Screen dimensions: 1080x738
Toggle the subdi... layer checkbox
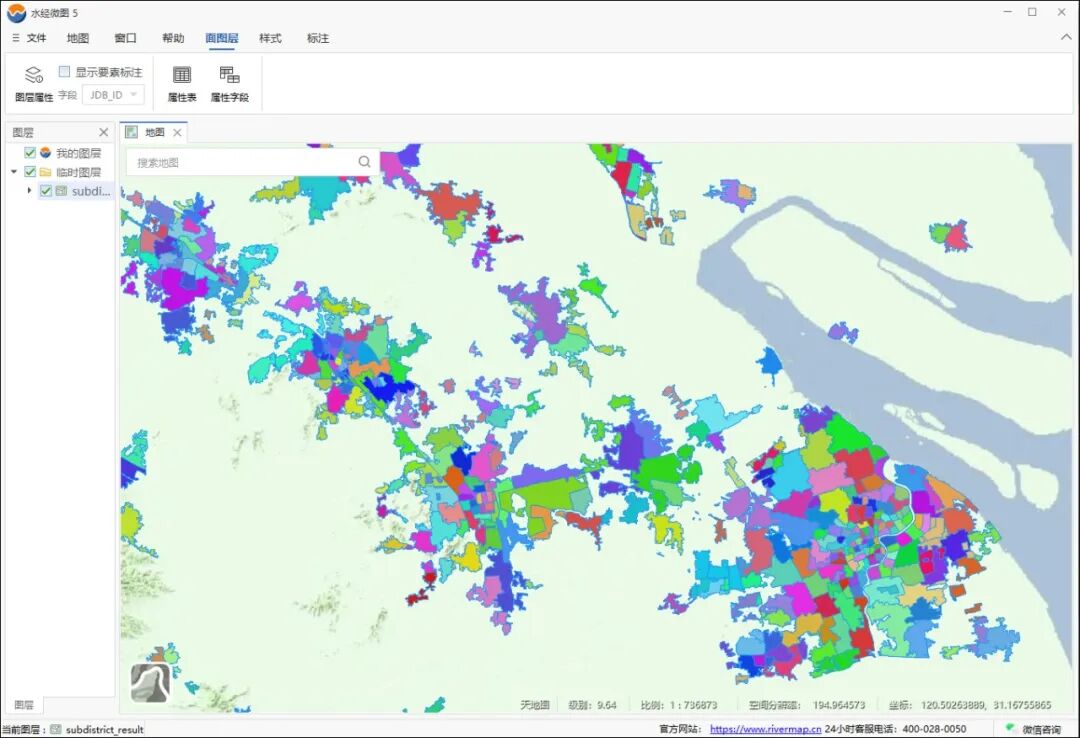[45, 191]
